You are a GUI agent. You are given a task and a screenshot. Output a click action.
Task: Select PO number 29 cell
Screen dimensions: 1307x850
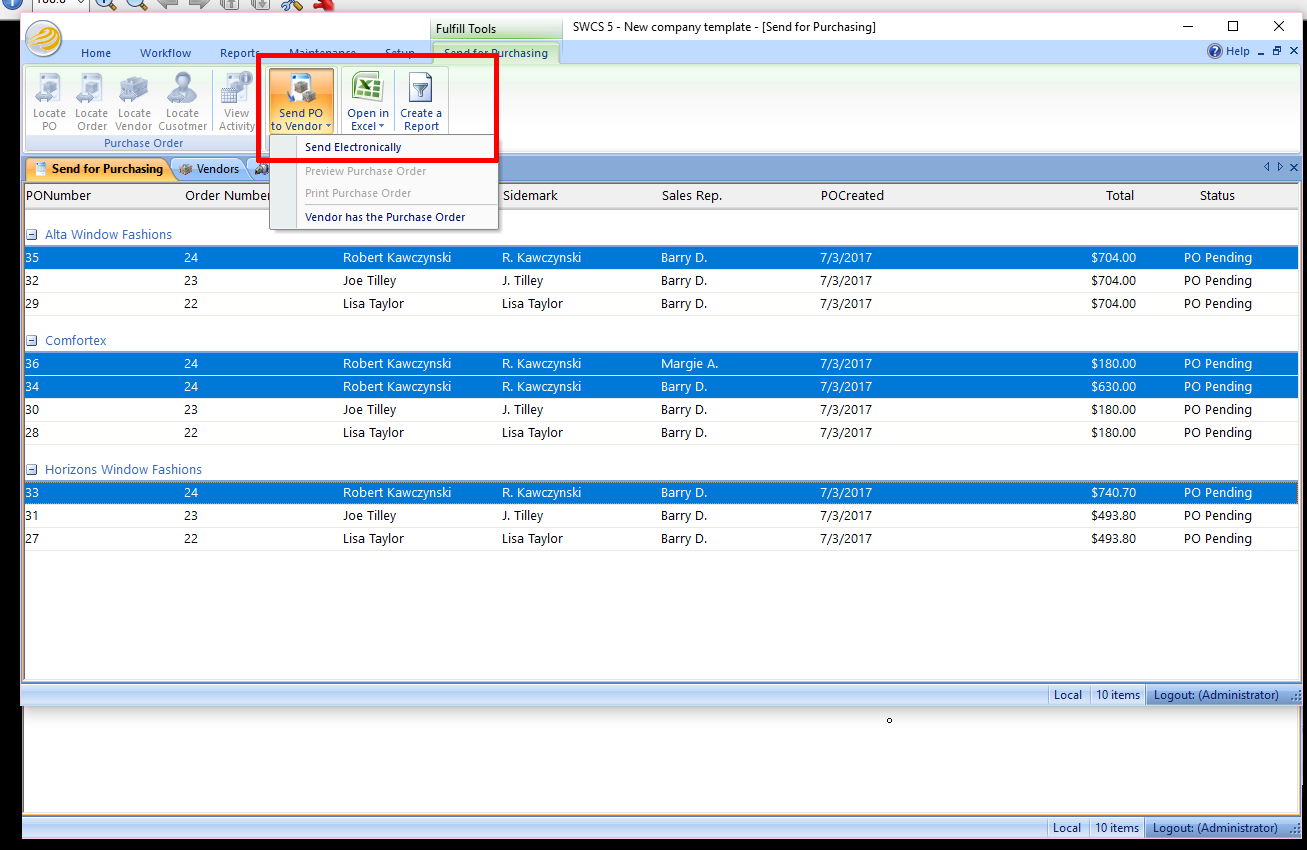point(32,304)
